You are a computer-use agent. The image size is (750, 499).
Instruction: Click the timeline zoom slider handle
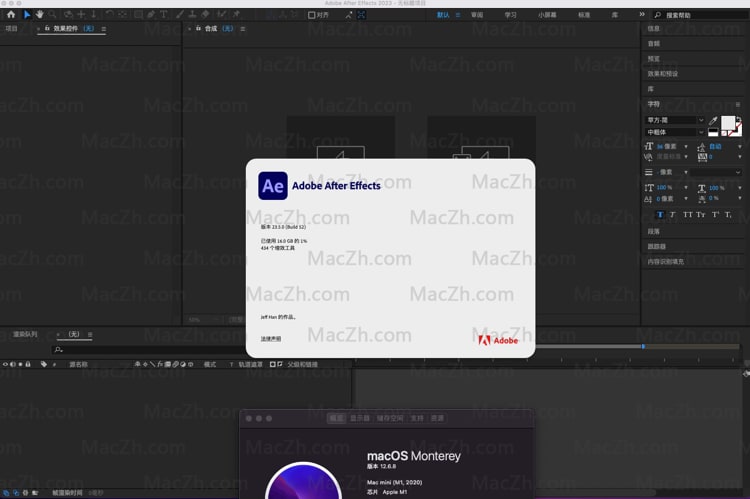click(643, 346)
